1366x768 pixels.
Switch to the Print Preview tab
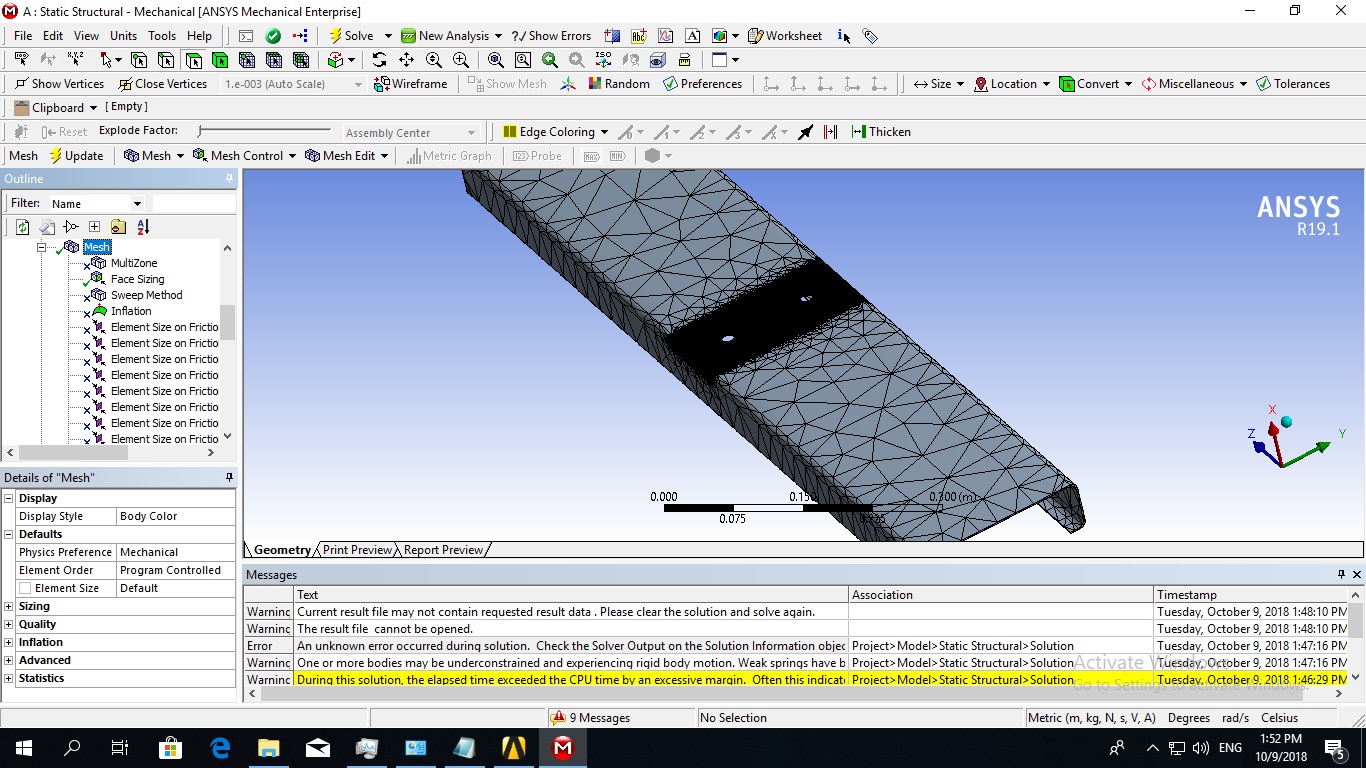pos(357,550)
